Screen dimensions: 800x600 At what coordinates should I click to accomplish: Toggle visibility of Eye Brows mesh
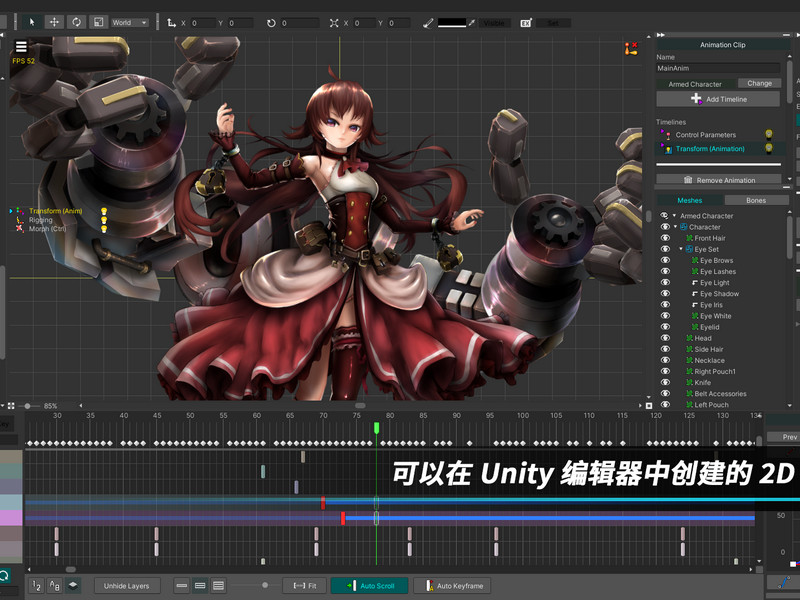point(665,260)
